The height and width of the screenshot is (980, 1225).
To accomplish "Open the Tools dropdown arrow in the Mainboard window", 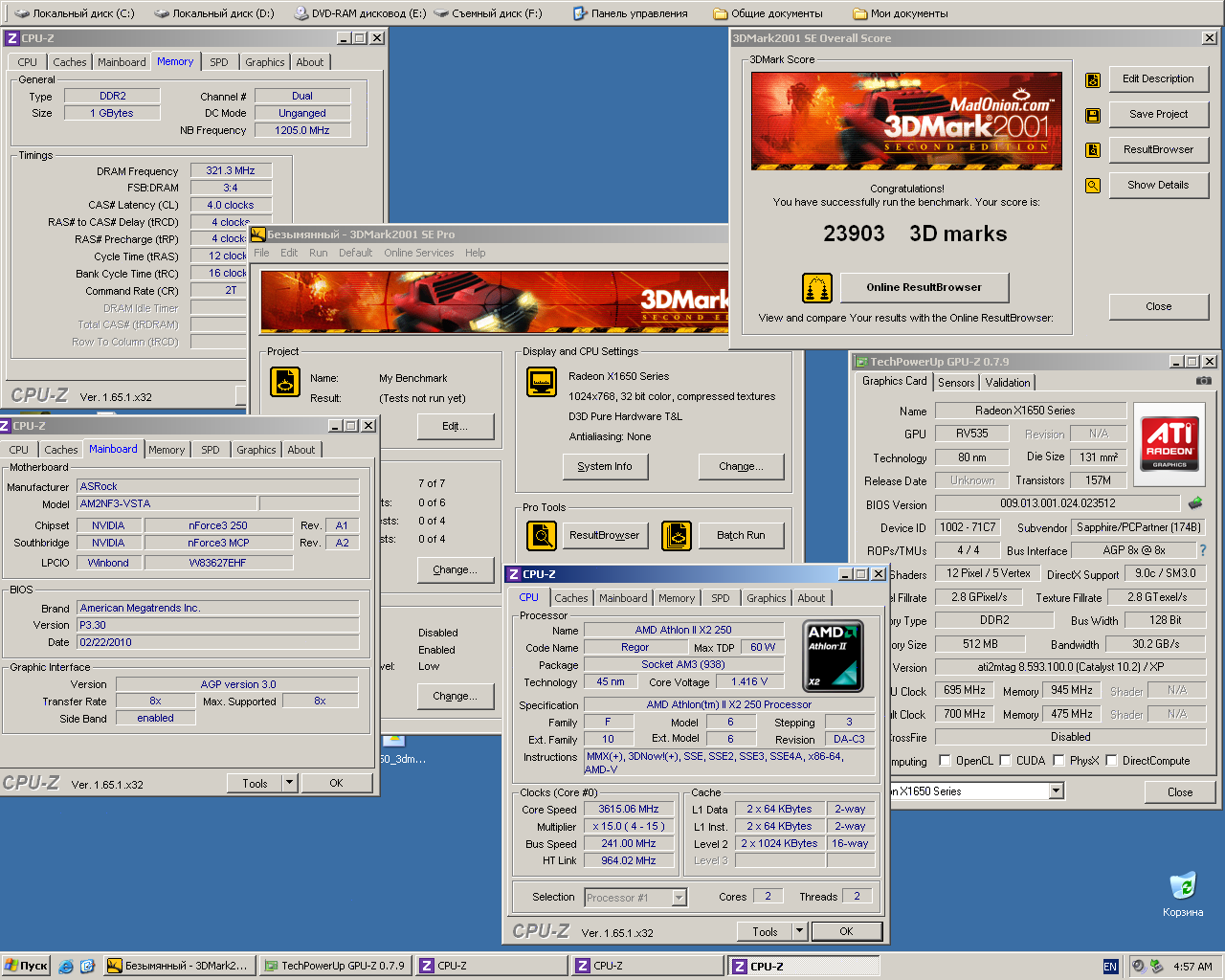I will coord(290,783).
